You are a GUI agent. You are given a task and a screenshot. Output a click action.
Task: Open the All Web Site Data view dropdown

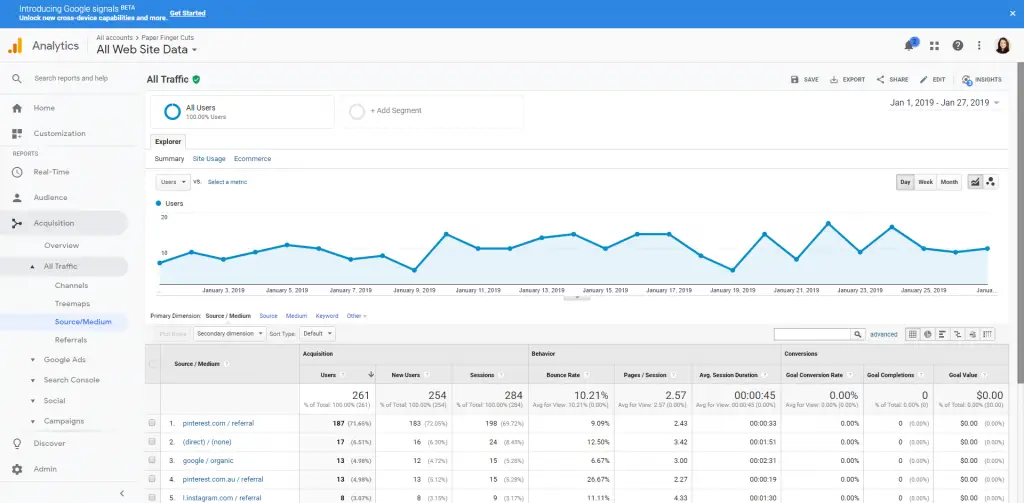coord(147,50)
